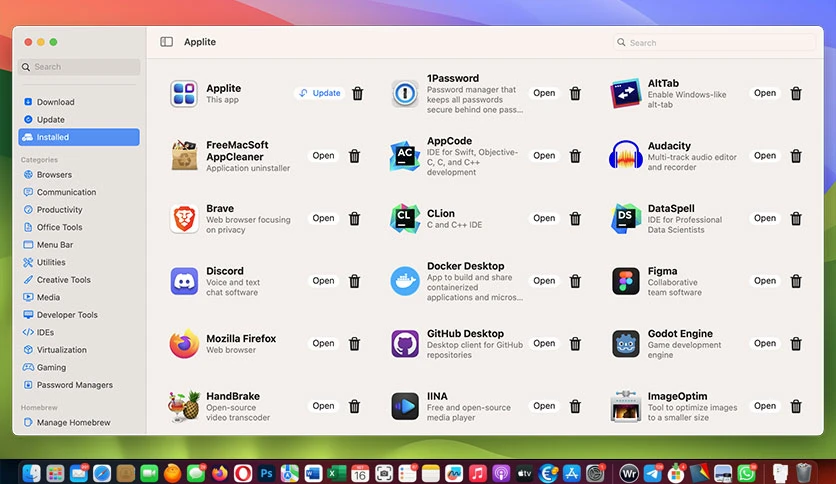Uninstall IINA with its trash icon
This screenshot has width=836, height=484.
575,406
